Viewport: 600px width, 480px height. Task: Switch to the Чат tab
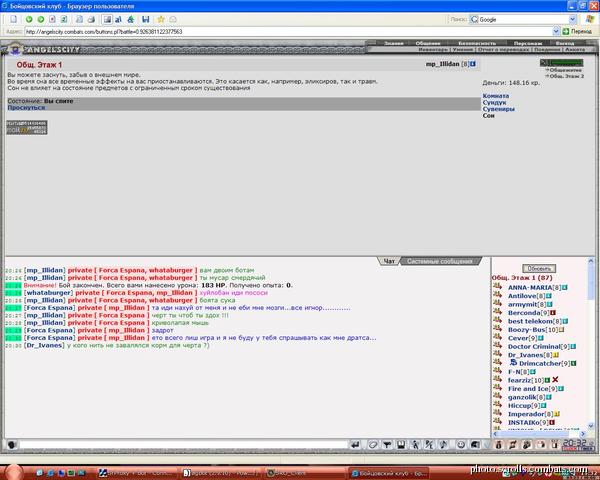(389, 261)
